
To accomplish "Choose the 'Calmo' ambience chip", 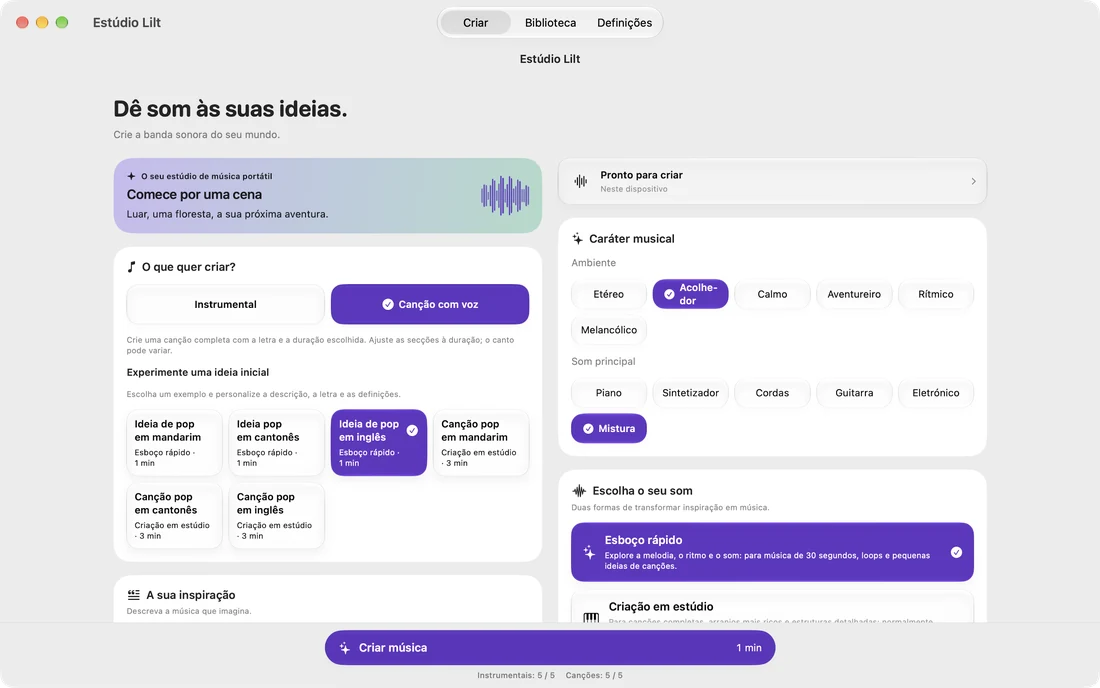I will click(x=772, y=295).
